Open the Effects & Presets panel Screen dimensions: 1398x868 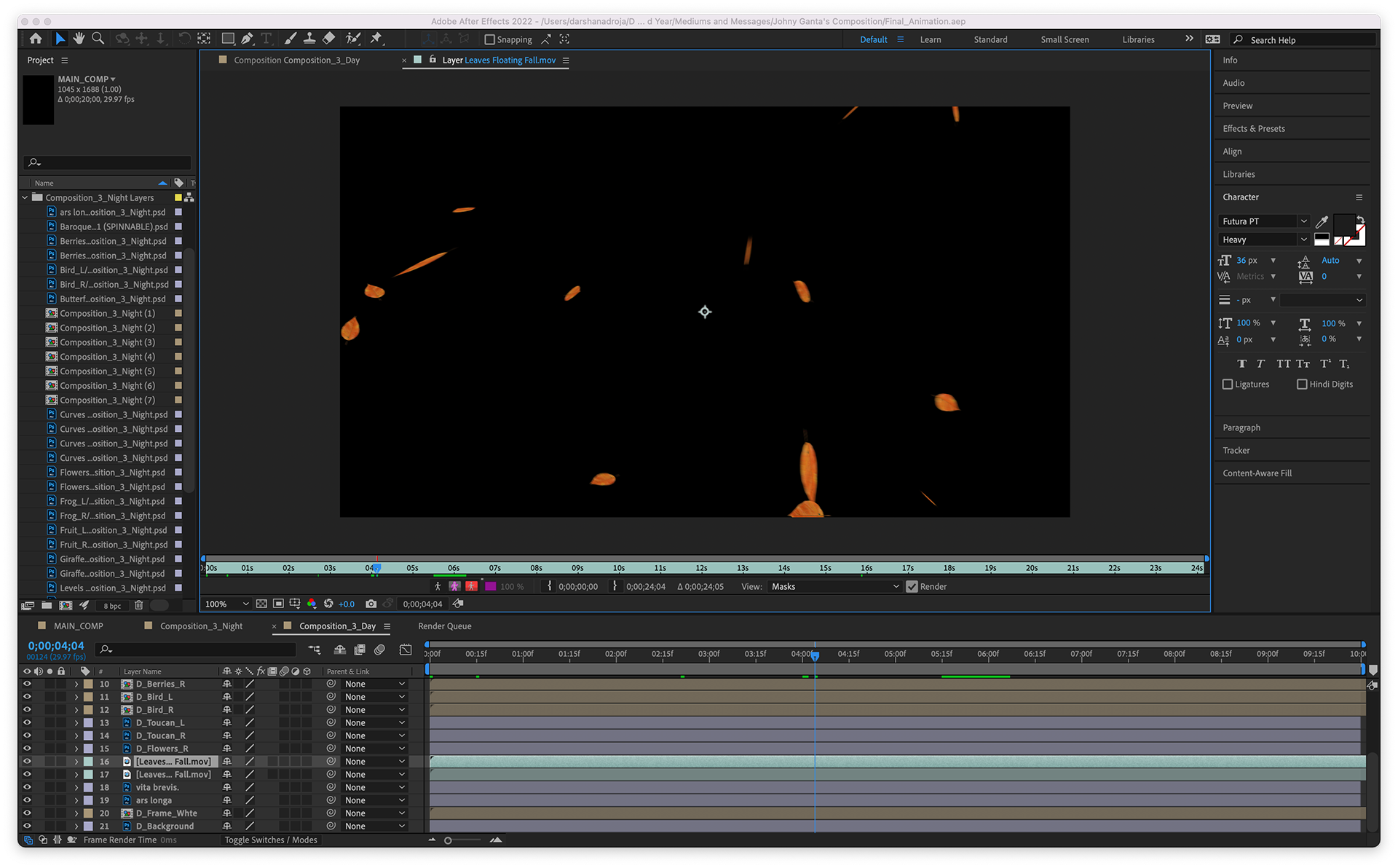pyautogui.click(x=1254, y=129)
